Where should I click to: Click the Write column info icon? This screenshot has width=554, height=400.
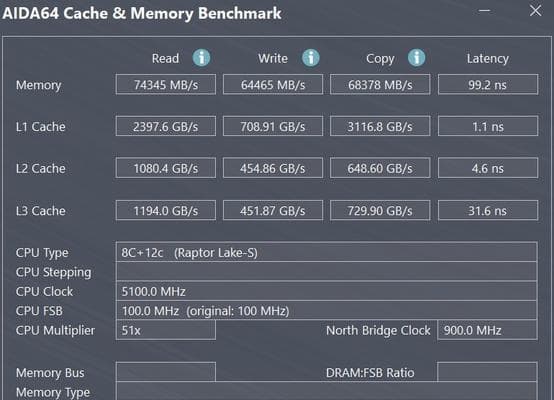point(311,58)
